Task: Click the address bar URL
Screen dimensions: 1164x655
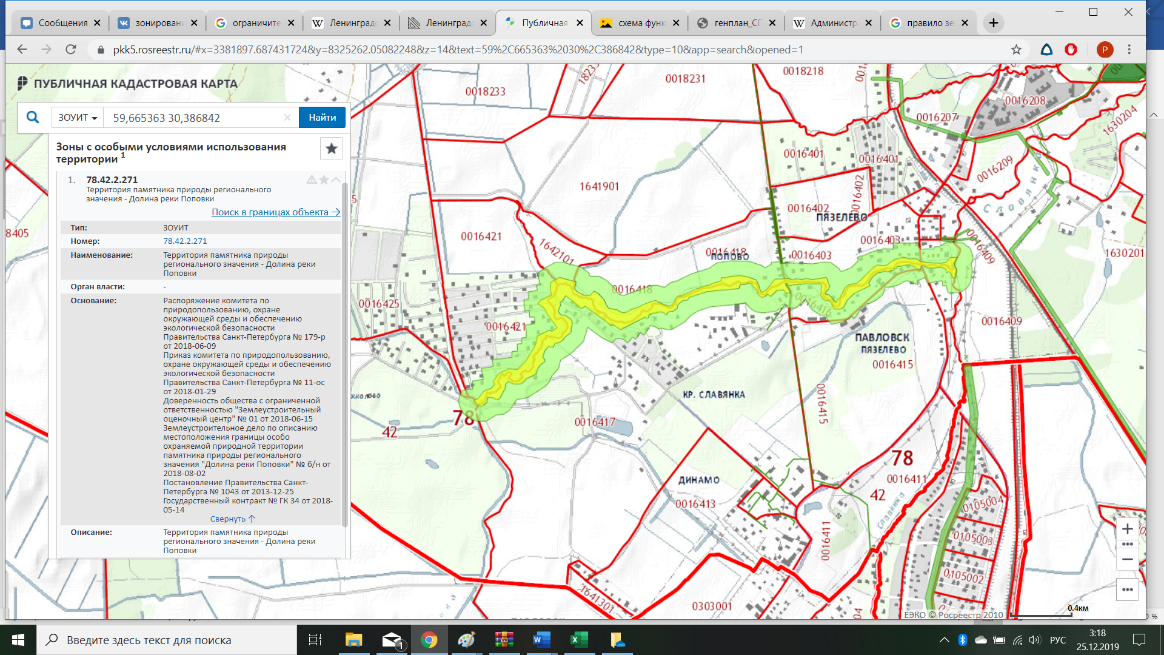Action: (458, 50)
